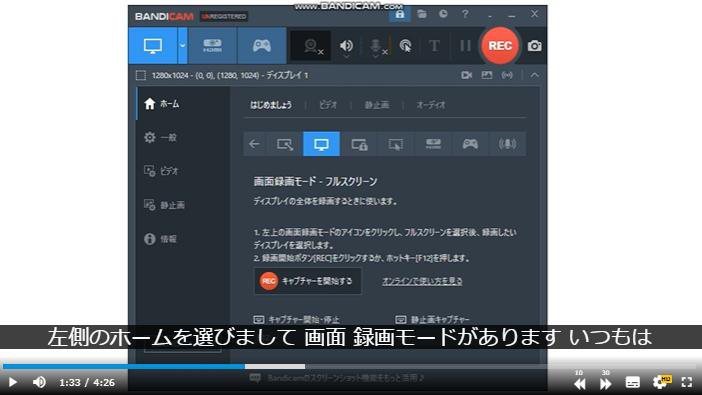The image size is (702, 395).
Task: Select monitor with lock mode in strip
Action: tap(359, 144)
